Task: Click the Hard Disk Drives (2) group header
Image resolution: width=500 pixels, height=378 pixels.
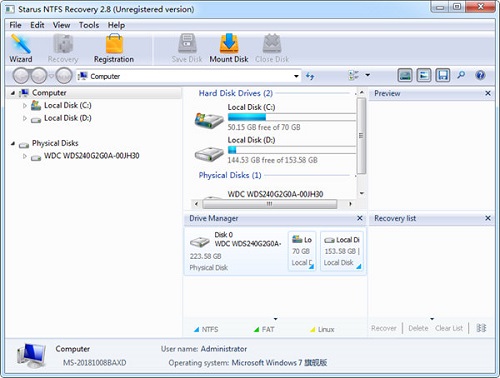Action: [236, 93]
